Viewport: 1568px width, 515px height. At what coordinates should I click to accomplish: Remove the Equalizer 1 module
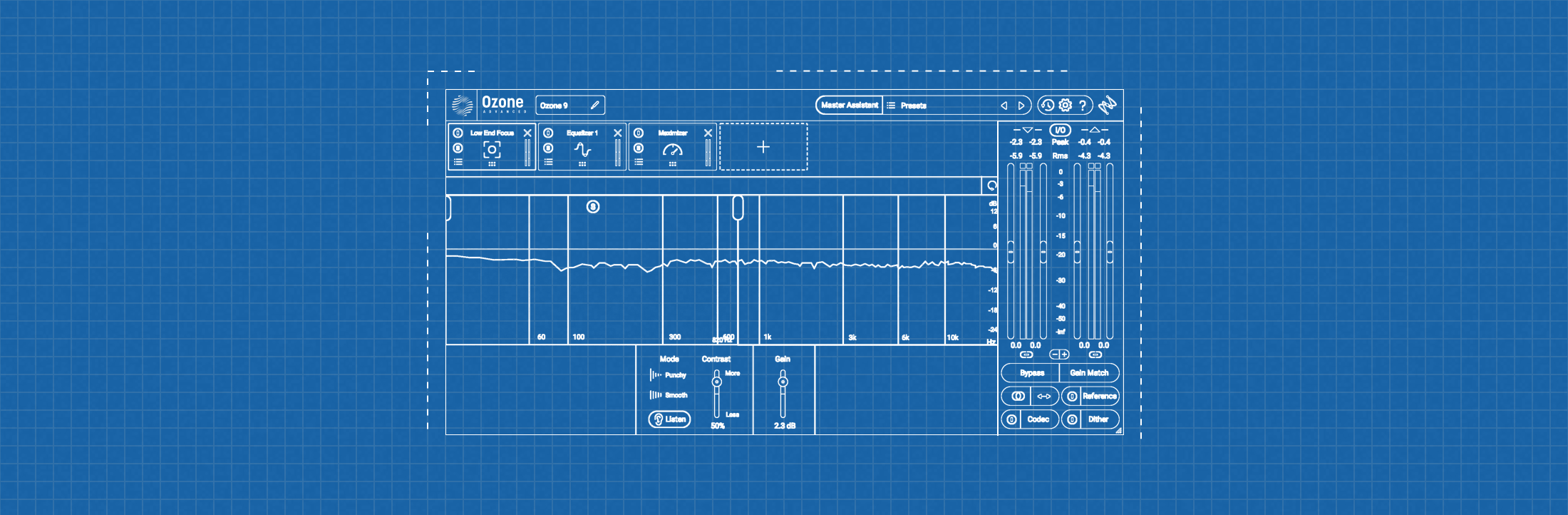pos(618,133)
